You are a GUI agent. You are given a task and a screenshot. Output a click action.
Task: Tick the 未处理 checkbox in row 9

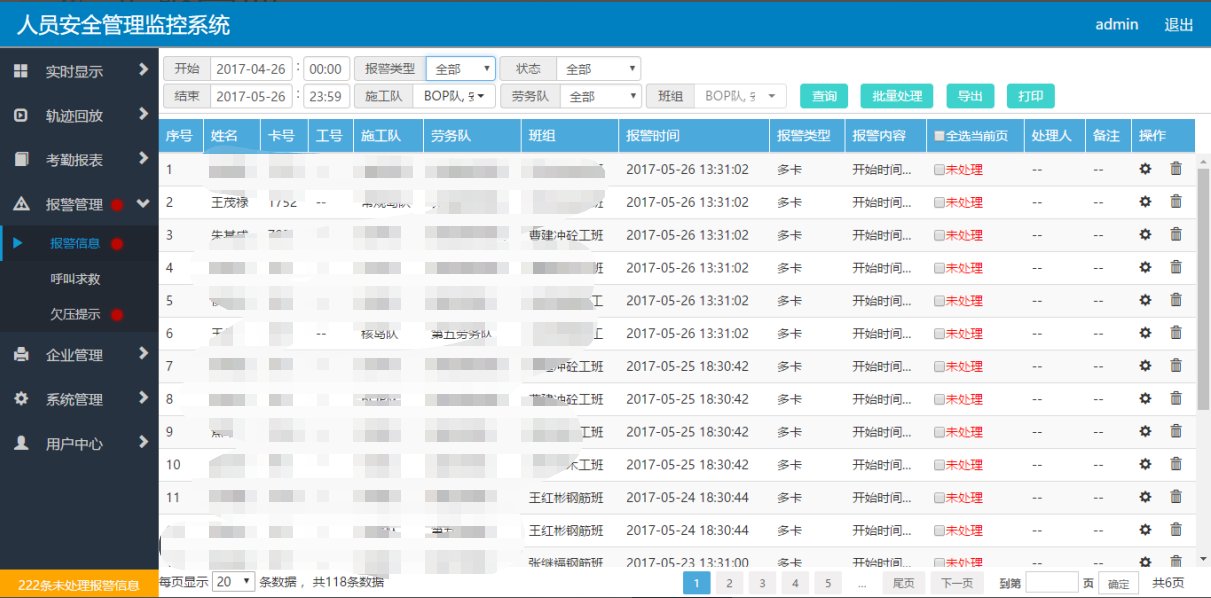[x=939, y=432]
